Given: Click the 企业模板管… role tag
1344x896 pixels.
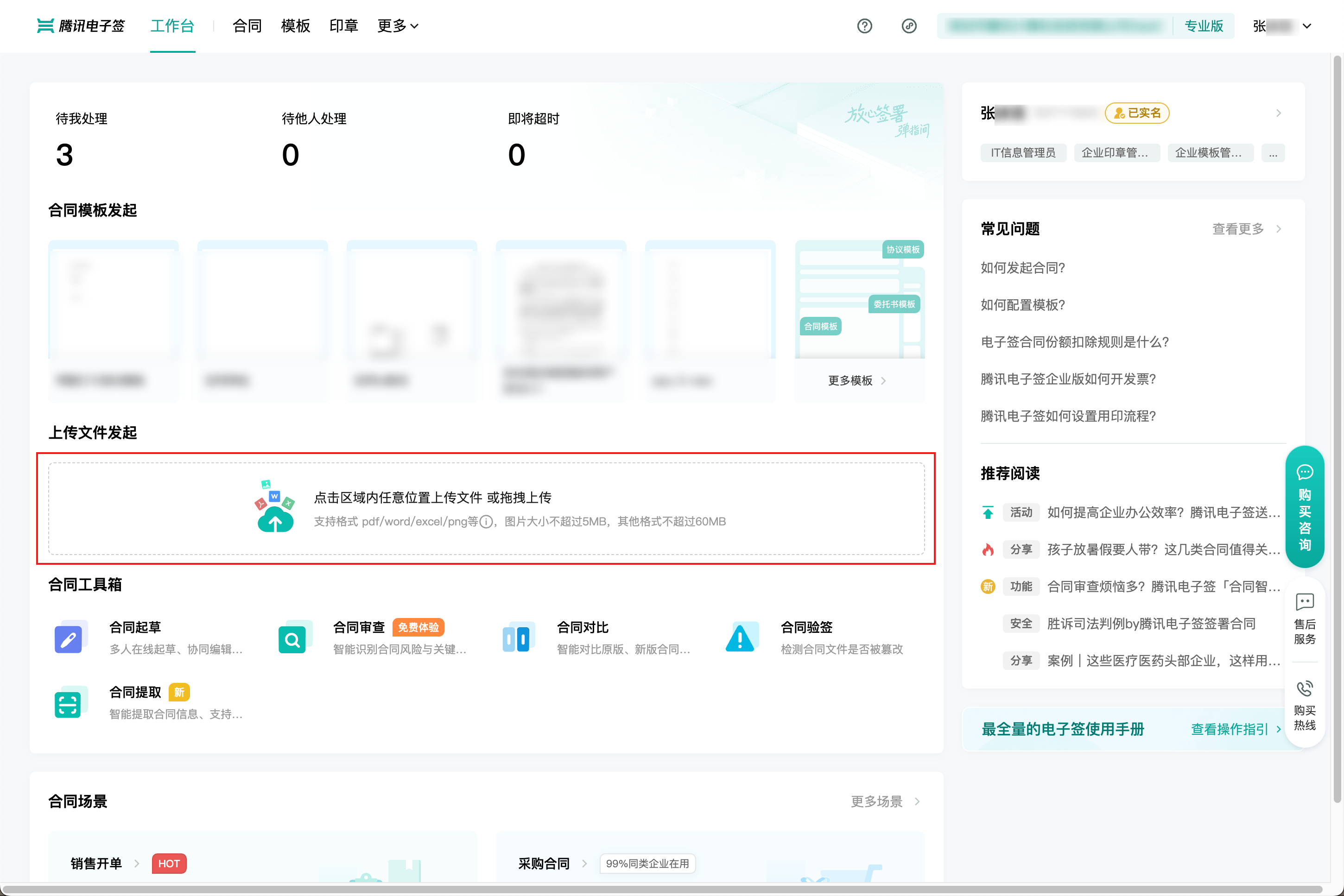Looking at the screenshot, I should 1210,153.
